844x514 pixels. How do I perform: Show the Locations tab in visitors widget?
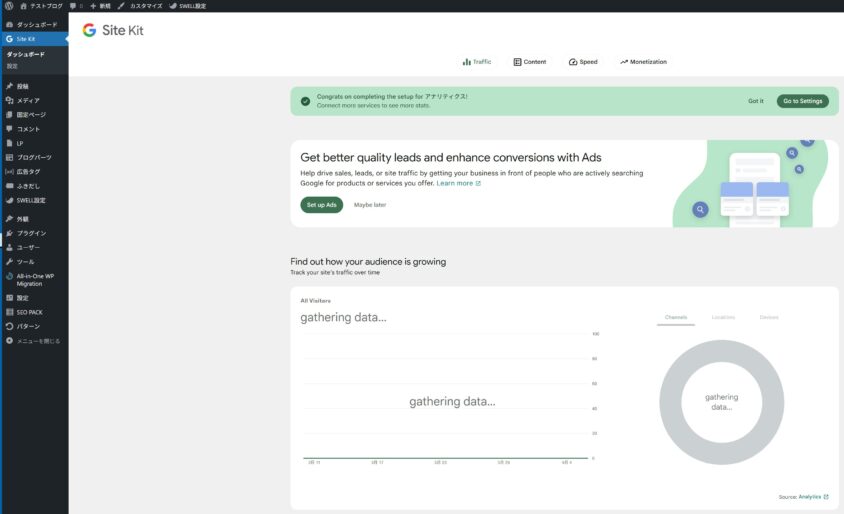point(723,317)
